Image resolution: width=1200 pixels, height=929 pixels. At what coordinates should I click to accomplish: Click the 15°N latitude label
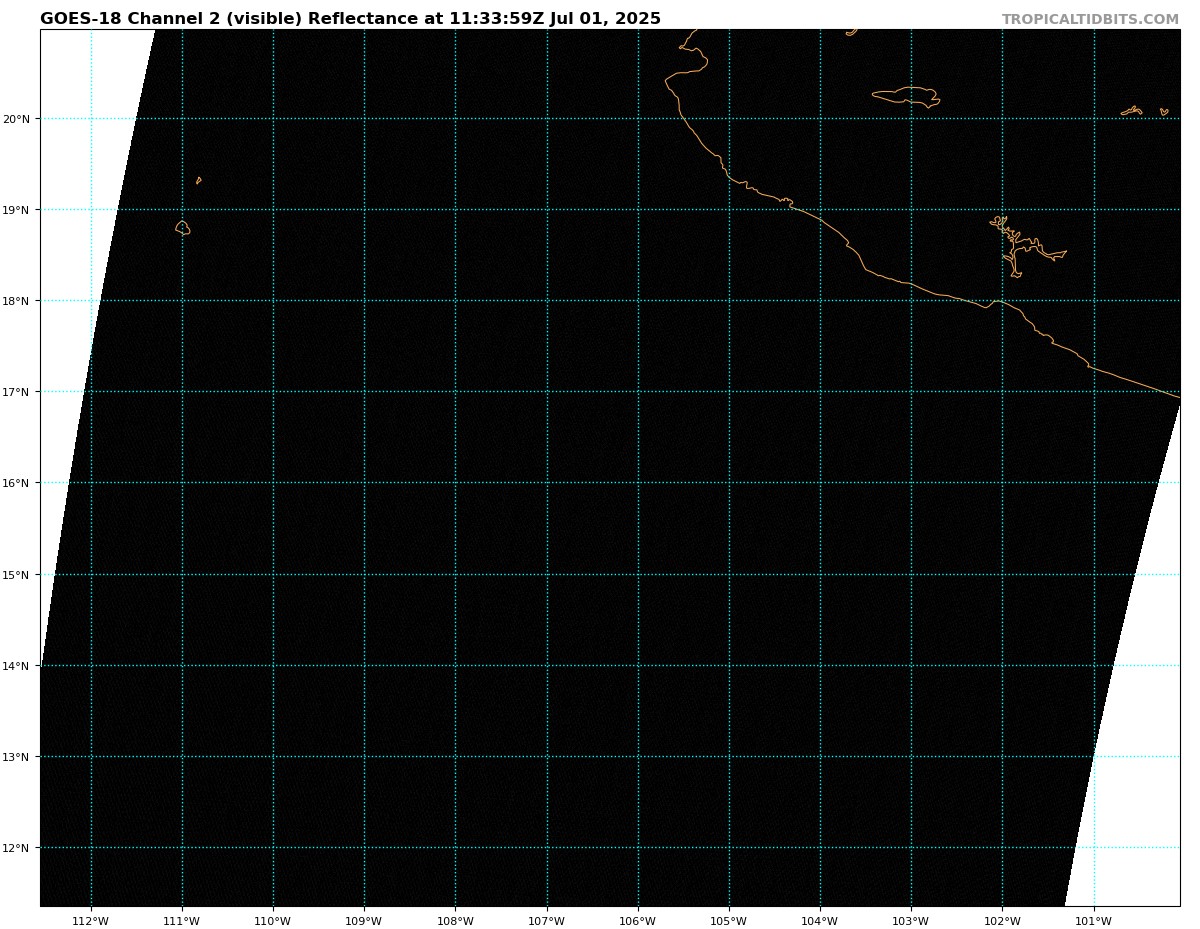pyautogui.click(x=16, y=575)
